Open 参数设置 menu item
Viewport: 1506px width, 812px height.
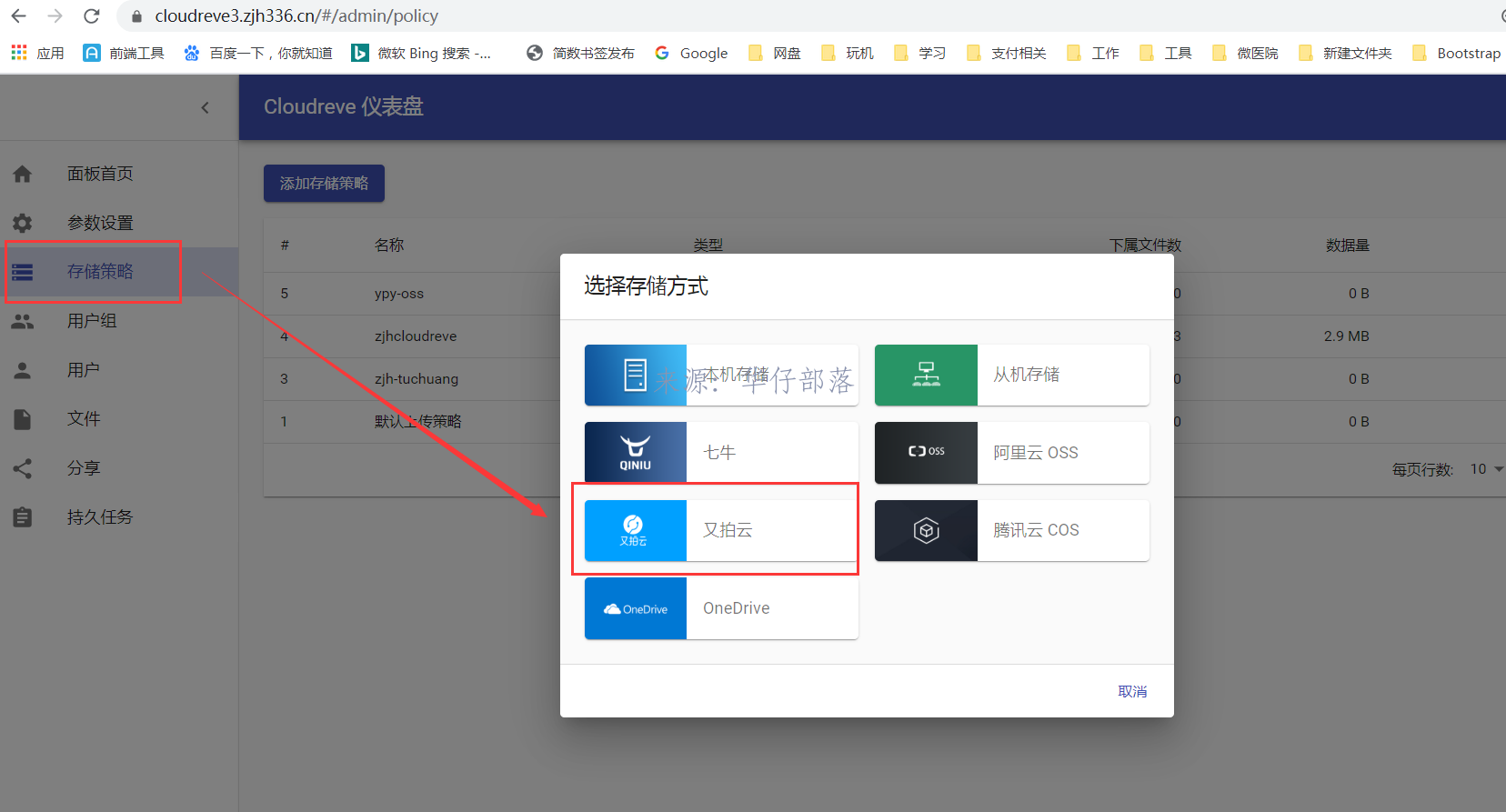click(x=100, y=223)
